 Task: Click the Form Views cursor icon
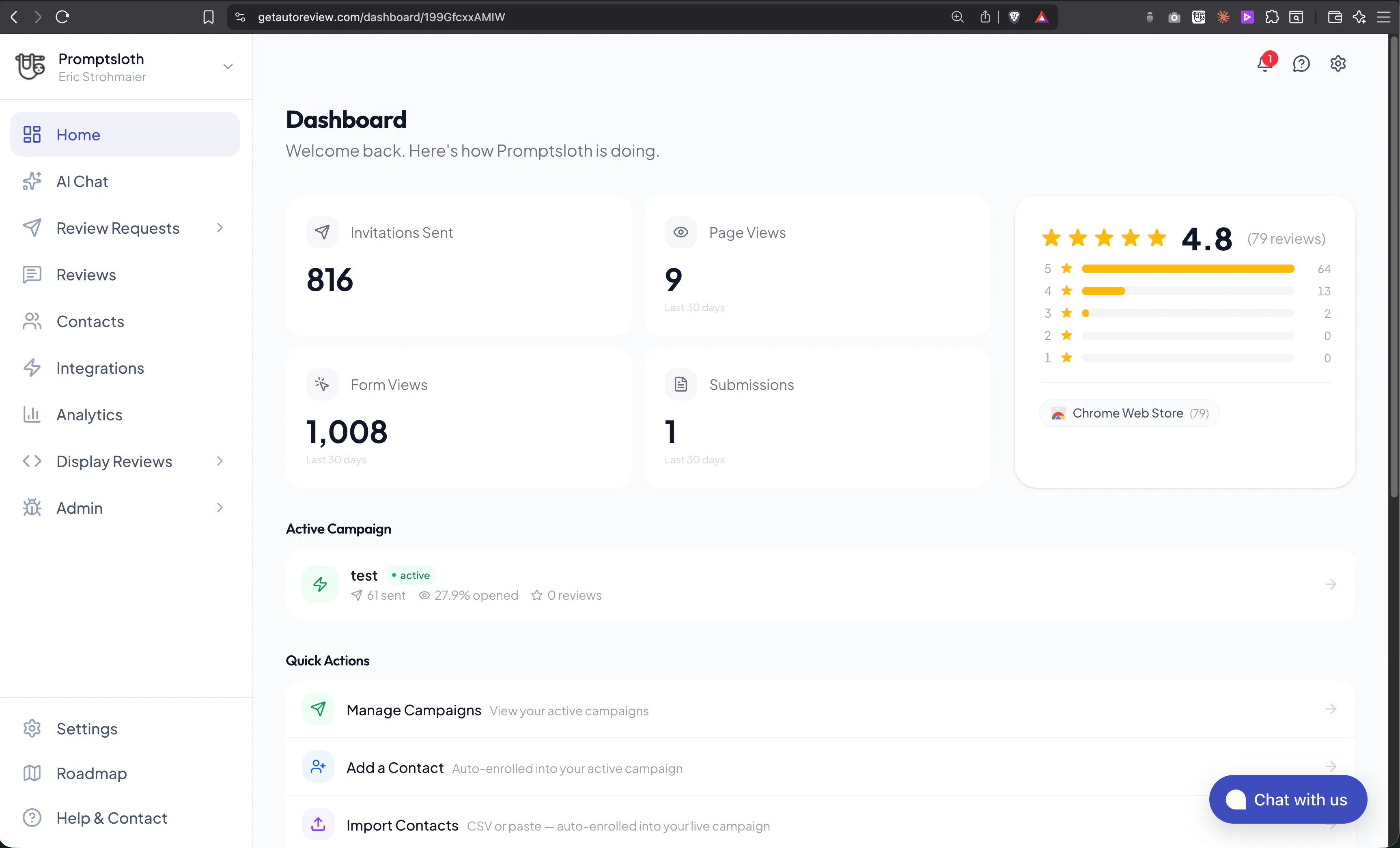pyautogui.click(x=322, y=385)
